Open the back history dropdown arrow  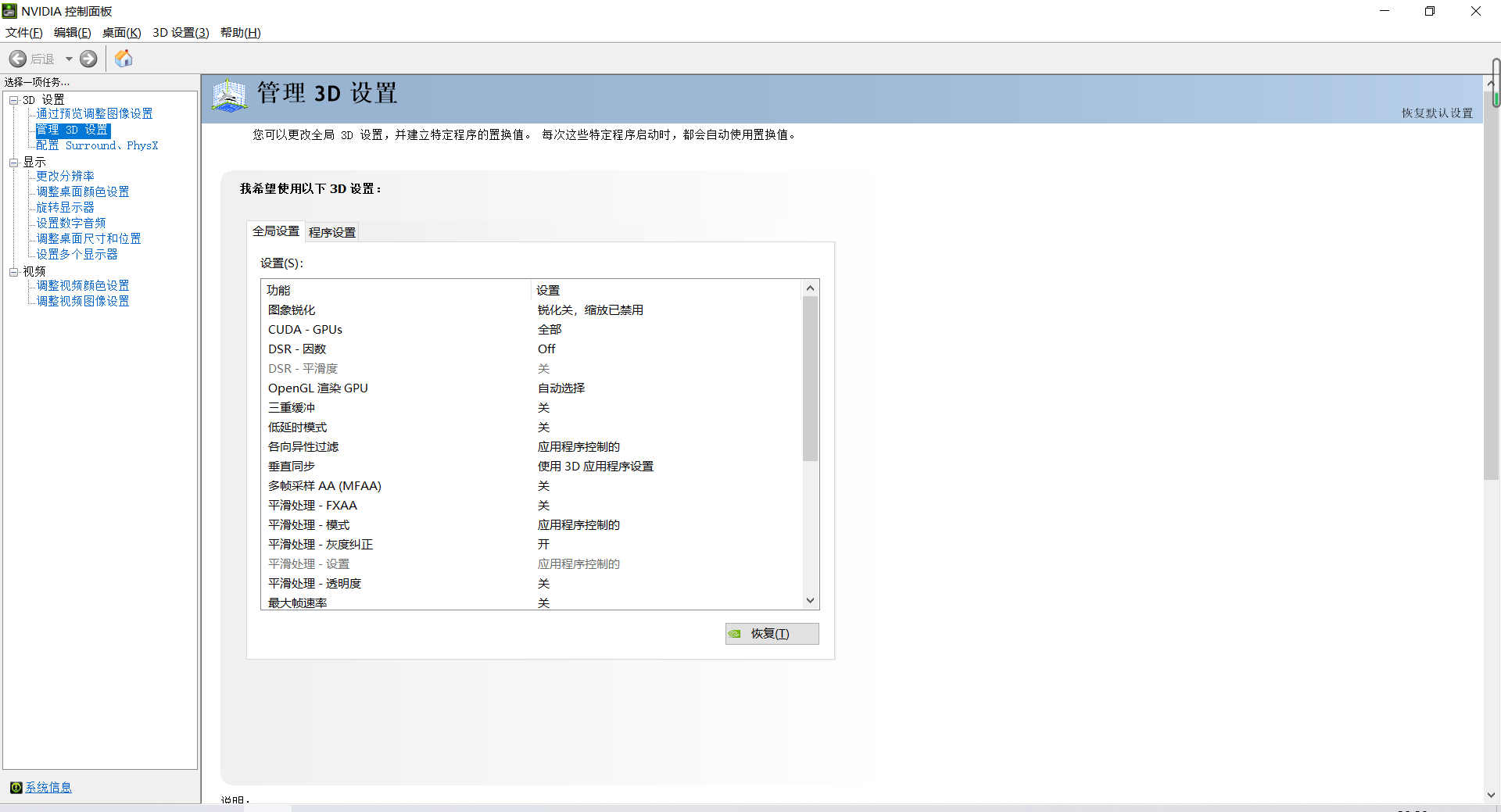click(69, 59)
